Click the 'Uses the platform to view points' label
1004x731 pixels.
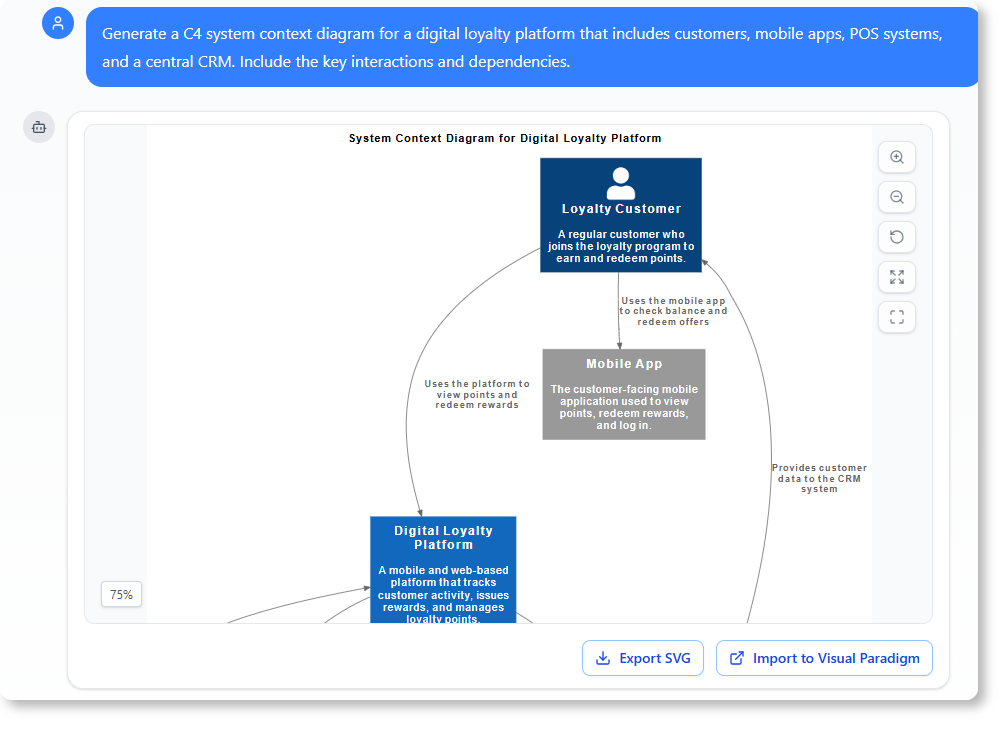coord(477,394)
